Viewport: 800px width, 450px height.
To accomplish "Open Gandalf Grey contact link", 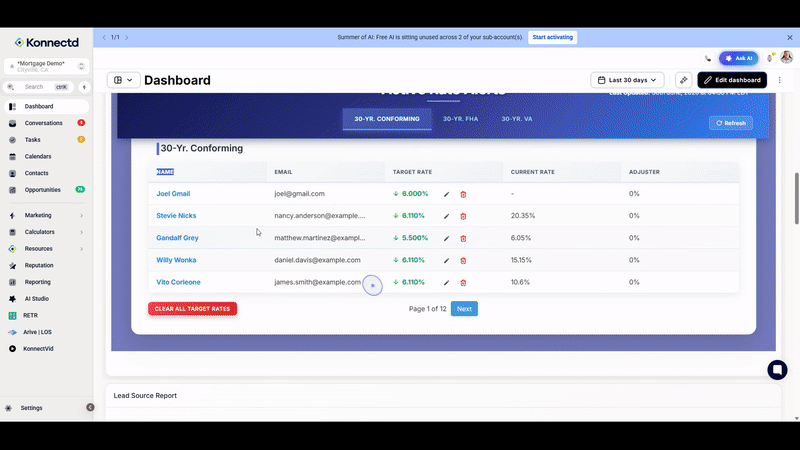I will (177, 238).
